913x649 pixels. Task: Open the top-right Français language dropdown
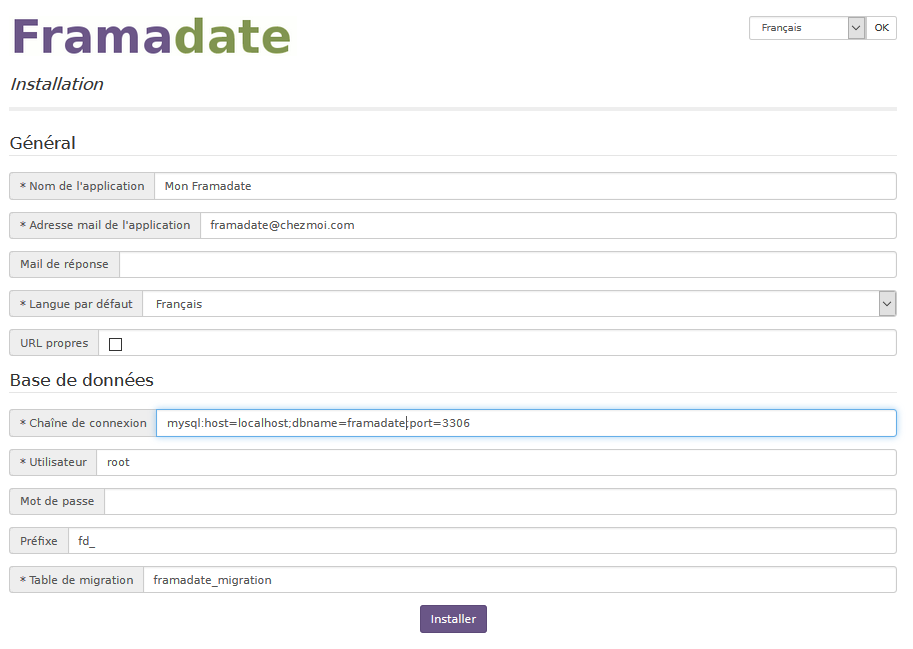807,28
